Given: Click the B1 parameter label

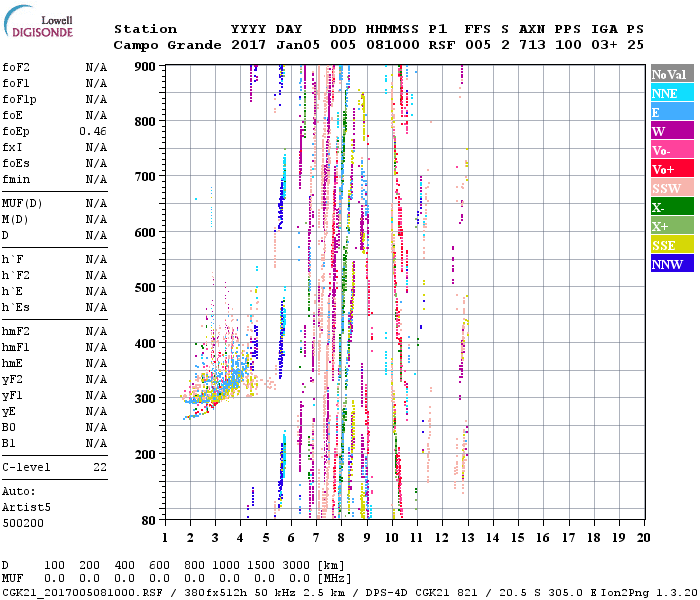Looking at the screenshot, I should coord(9,444).
